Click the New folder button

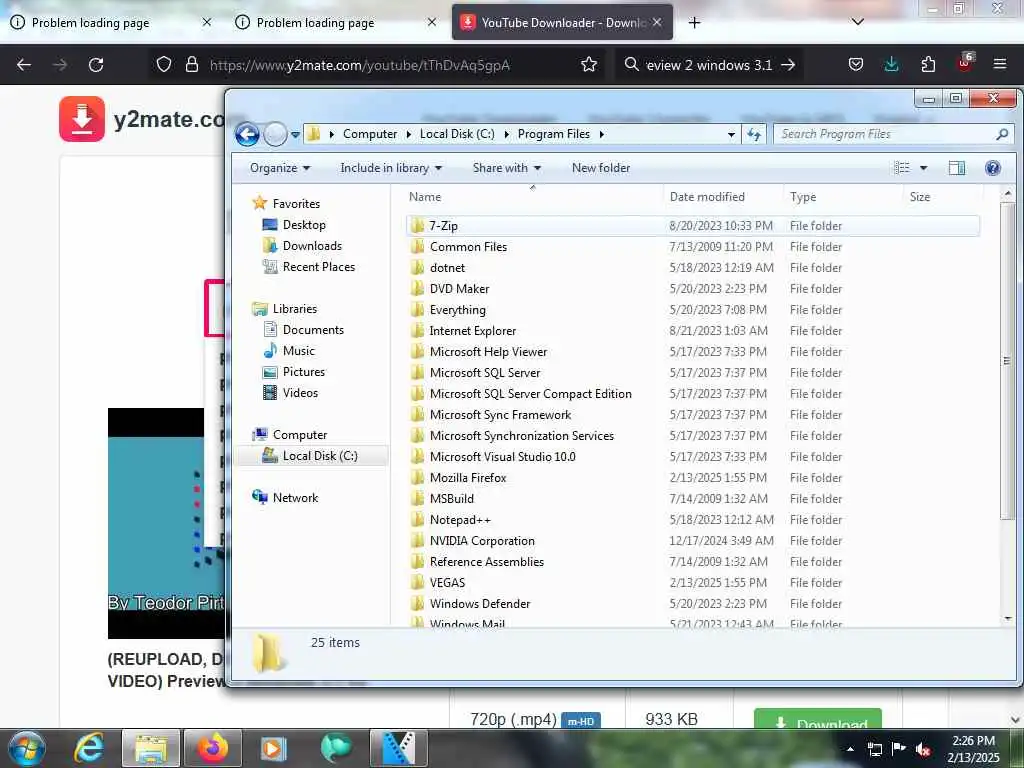point(601,168)
